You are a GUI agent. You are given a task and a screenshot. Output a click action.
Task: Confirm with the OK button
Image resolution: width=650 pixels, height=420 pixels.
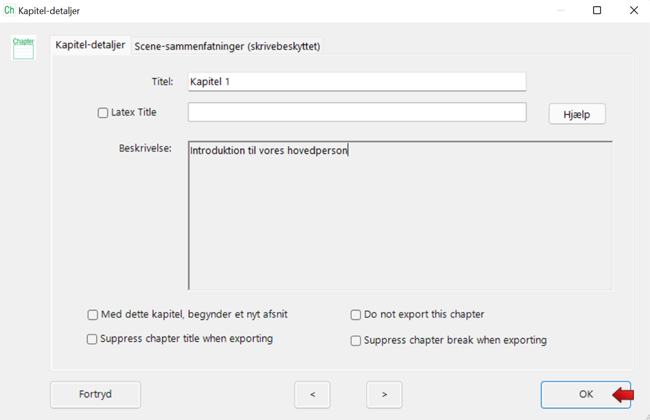pyautogui.click(x=586, y=394)
